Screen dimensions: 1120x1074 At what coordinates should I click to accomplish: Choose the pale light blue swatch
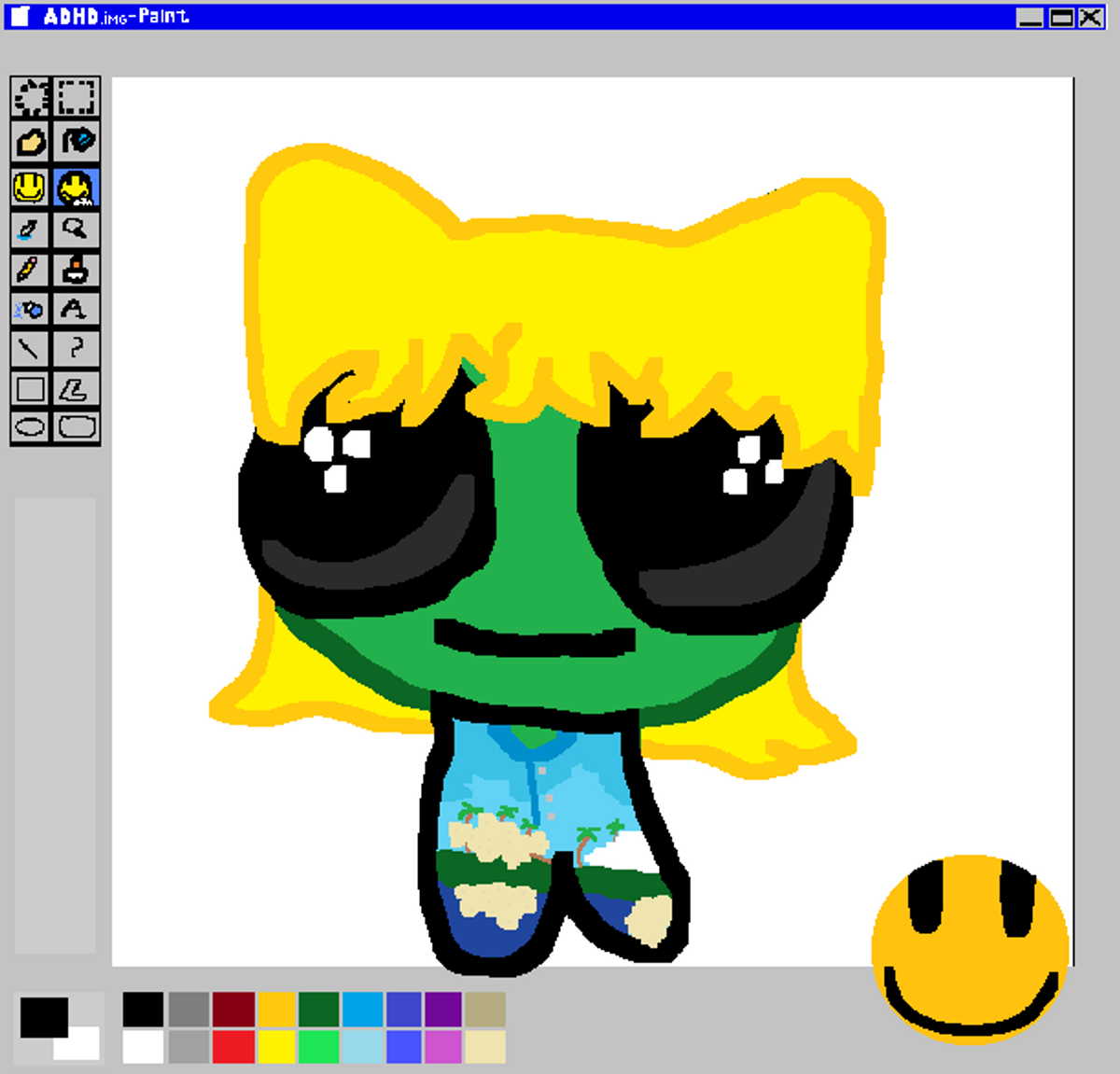coord(363,1047)
